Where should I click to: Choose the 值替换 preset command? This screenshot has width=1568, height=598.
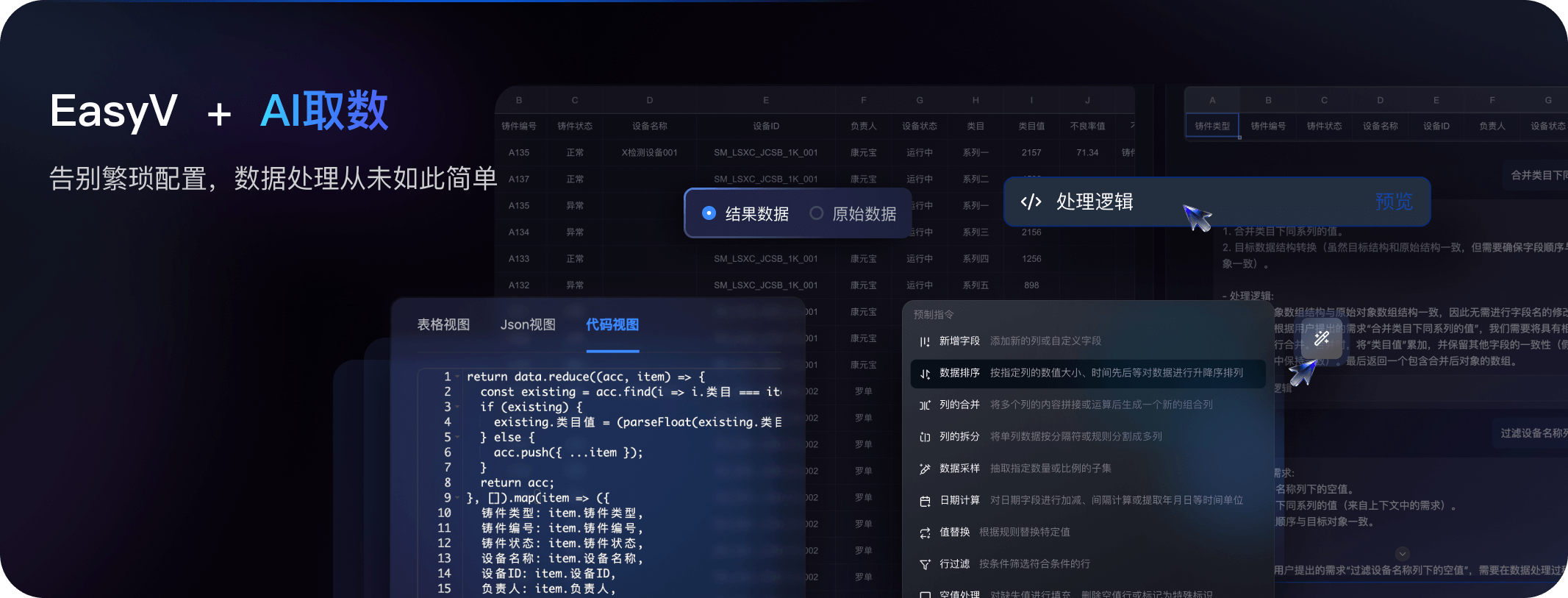coord(1087,532)
